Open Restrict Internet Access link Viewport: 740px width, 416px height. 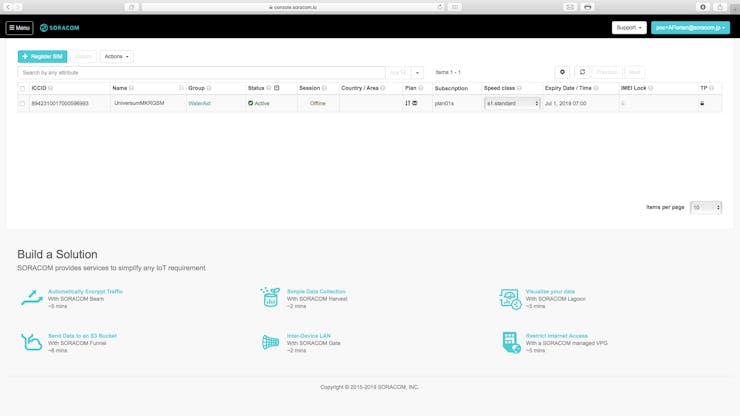pos(557,336)
